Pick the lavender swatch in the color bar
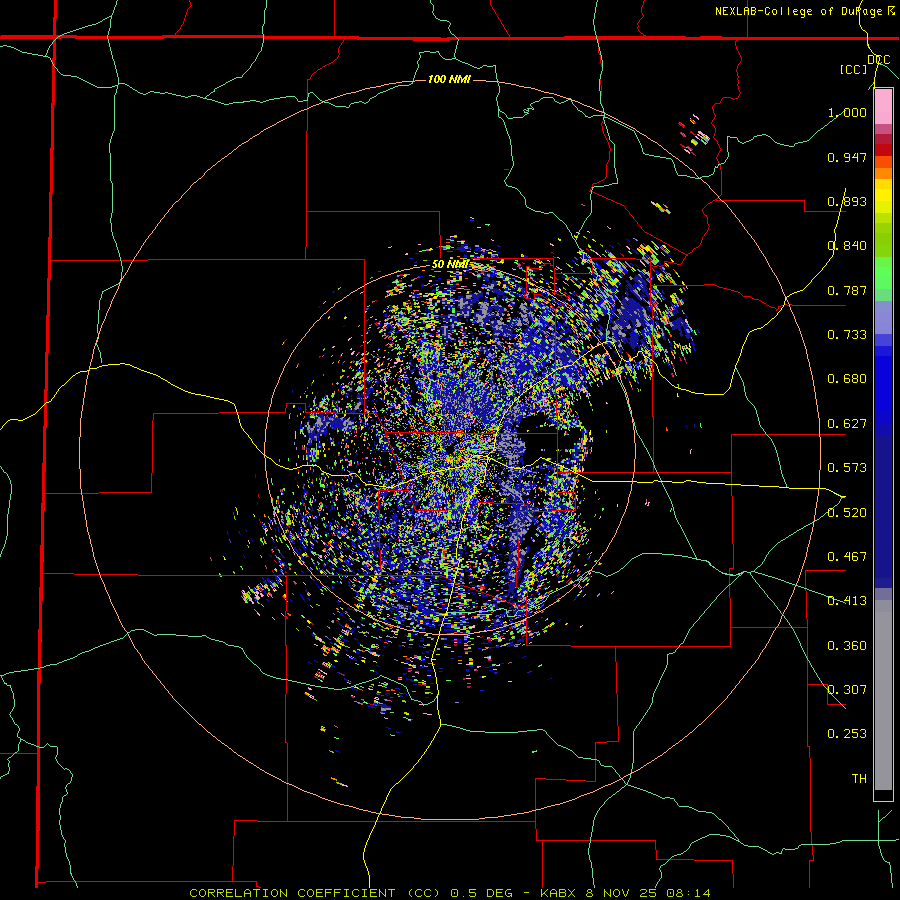 (x=883, y=317)
